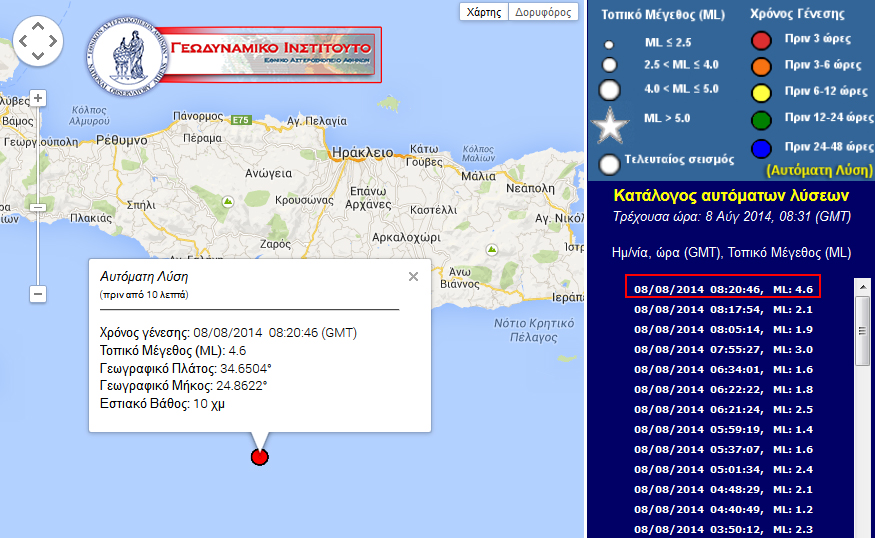Click the blue 'Πριν 24-48 ώρες' legend circle
This screenshot has width=875, height=538.
tap(761, 148)
